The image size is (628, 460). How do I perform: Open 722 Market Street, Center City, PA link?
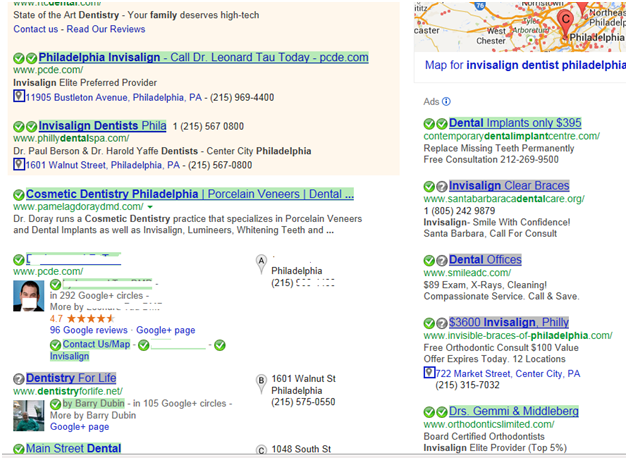pos(508,374)
